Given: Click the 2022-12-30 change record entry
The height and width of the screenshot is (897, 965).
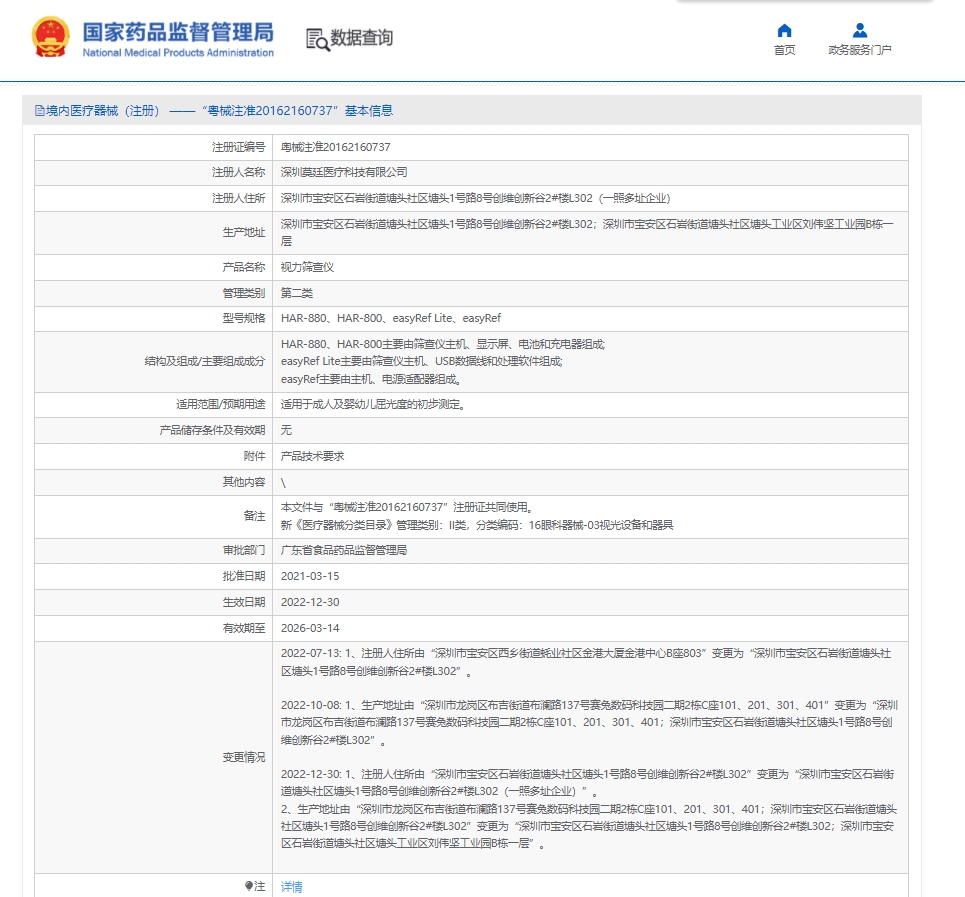Looking at the screenshot, I should tap(589, 808).
